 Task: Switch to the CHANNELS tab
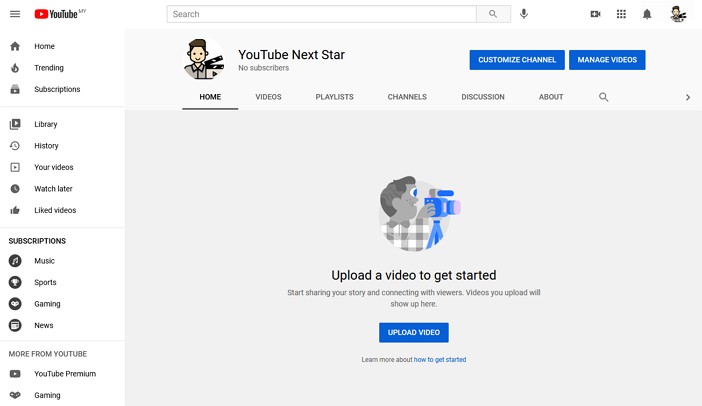click(407, 97)
